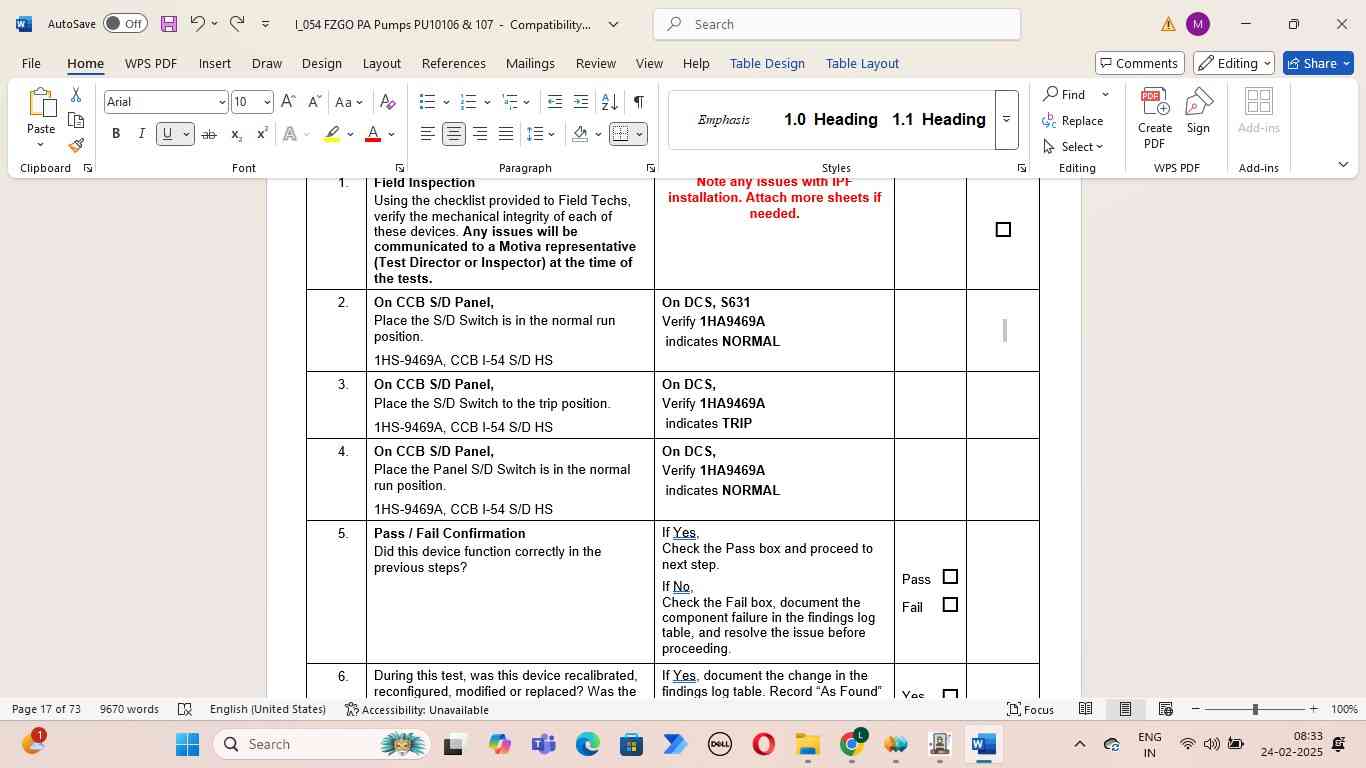Viewport: 1366px width, 768px height.
Task: Apply Superscript formatting
Action: pos(262,134)
